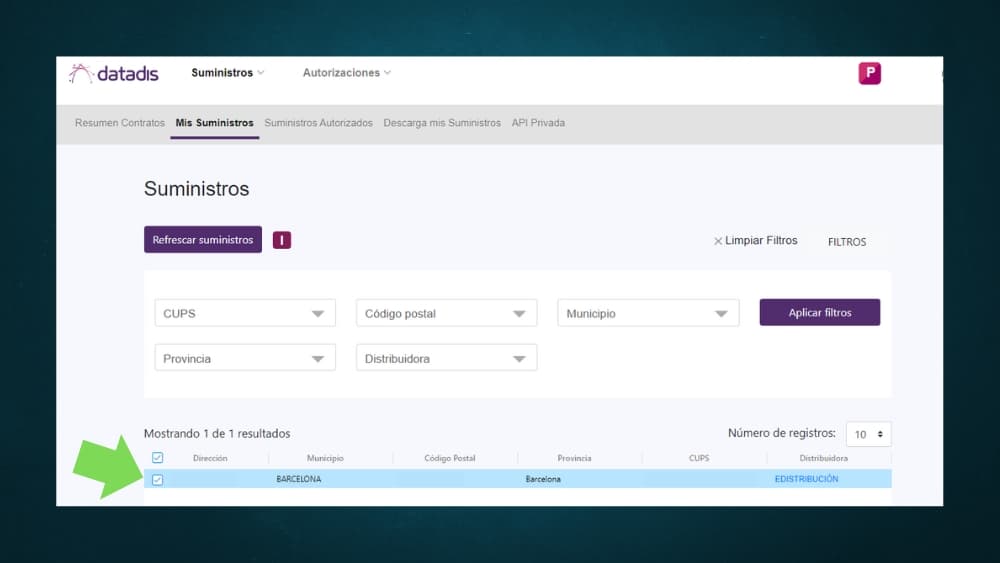Expand the CUPS filter dropdown
Viewport: 1000px width, 563px height.
(x=245, y=313)
